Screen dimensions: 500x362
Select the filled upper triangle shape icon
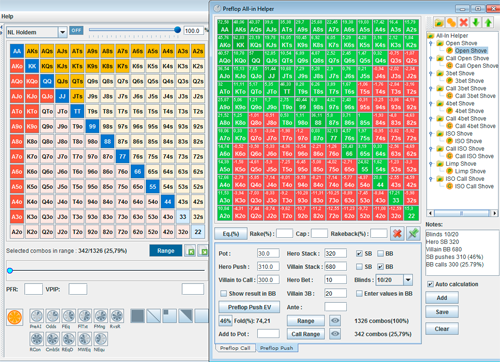tap(185, 316)
